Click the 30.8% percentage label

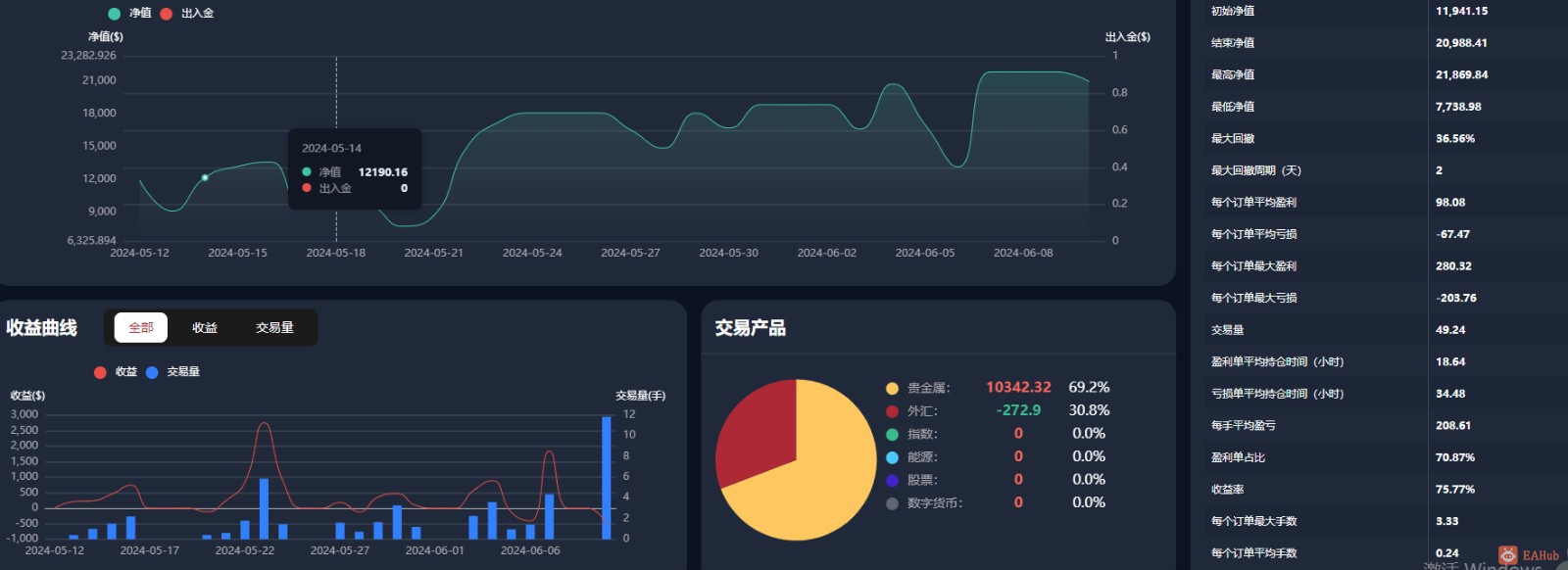point(1089,410)
